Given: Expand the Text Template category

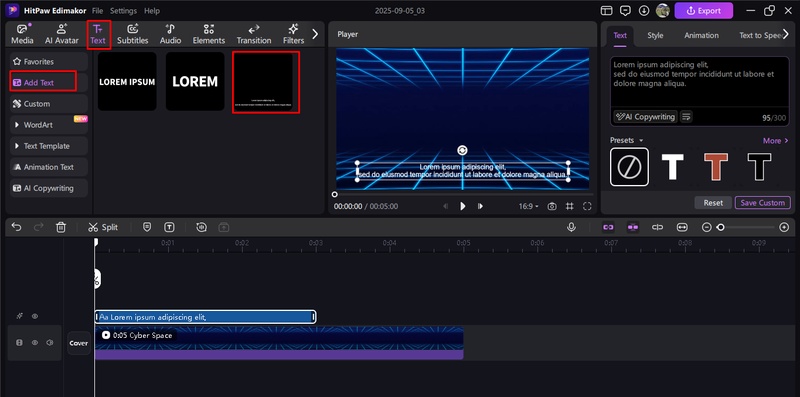Looking at the screenshot, I should [x=48, y=146].
